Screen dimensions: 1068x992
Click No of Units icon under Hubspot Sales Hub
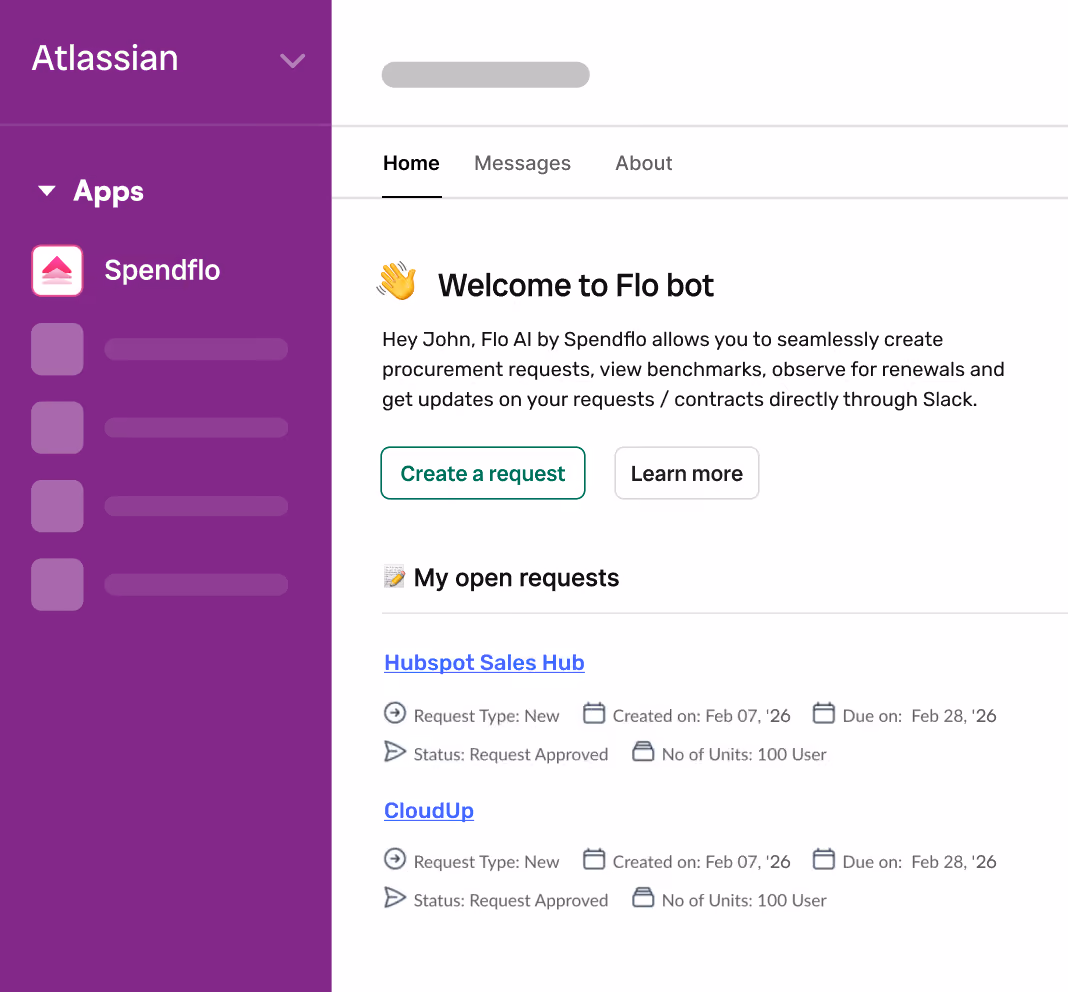643,751
